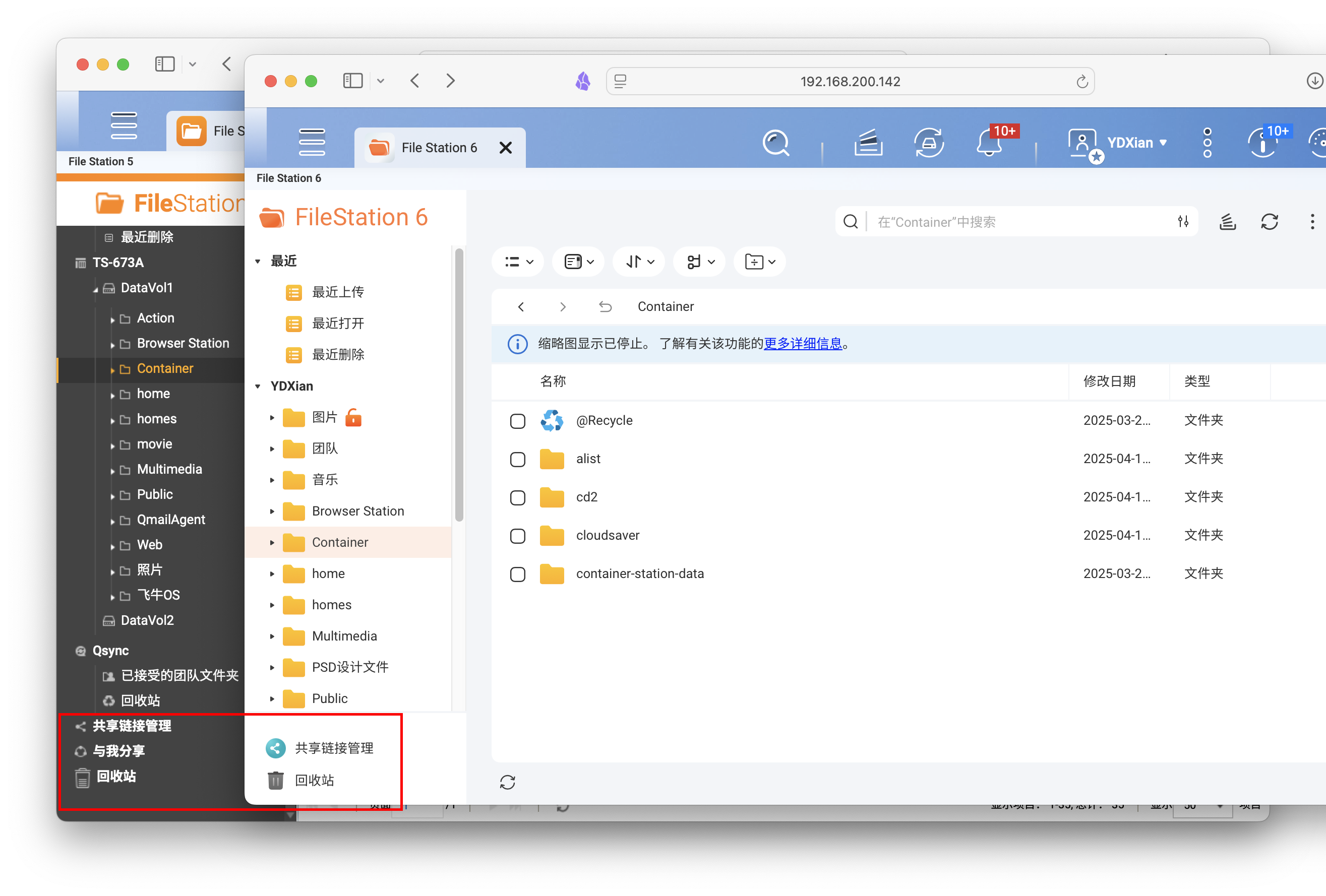Click front sidebar vertical scrollbar
Screen dimensions: 1326x896
[459, 385]
